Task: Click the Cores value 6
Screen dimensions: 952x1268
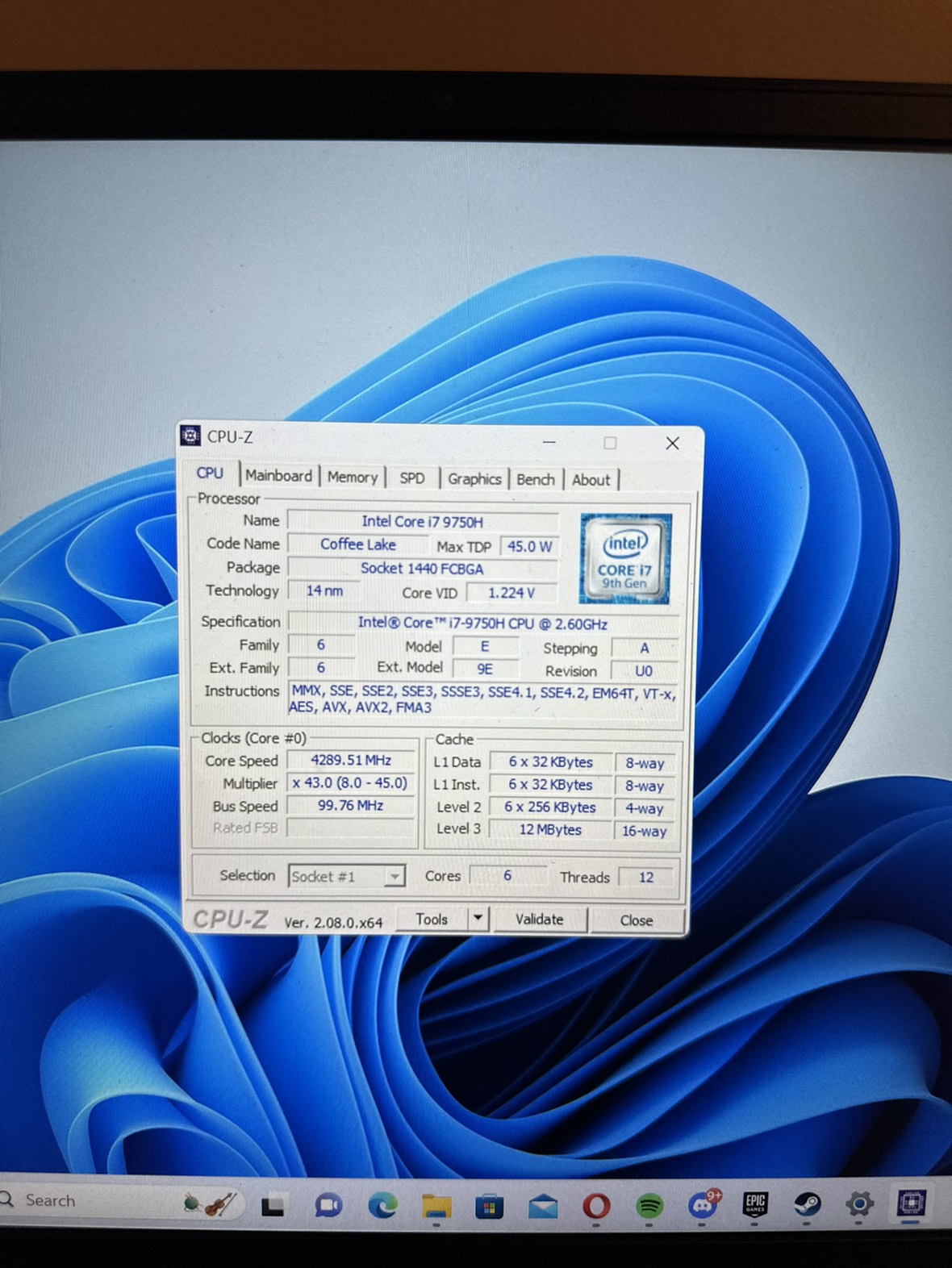Action: coord(507,875)
